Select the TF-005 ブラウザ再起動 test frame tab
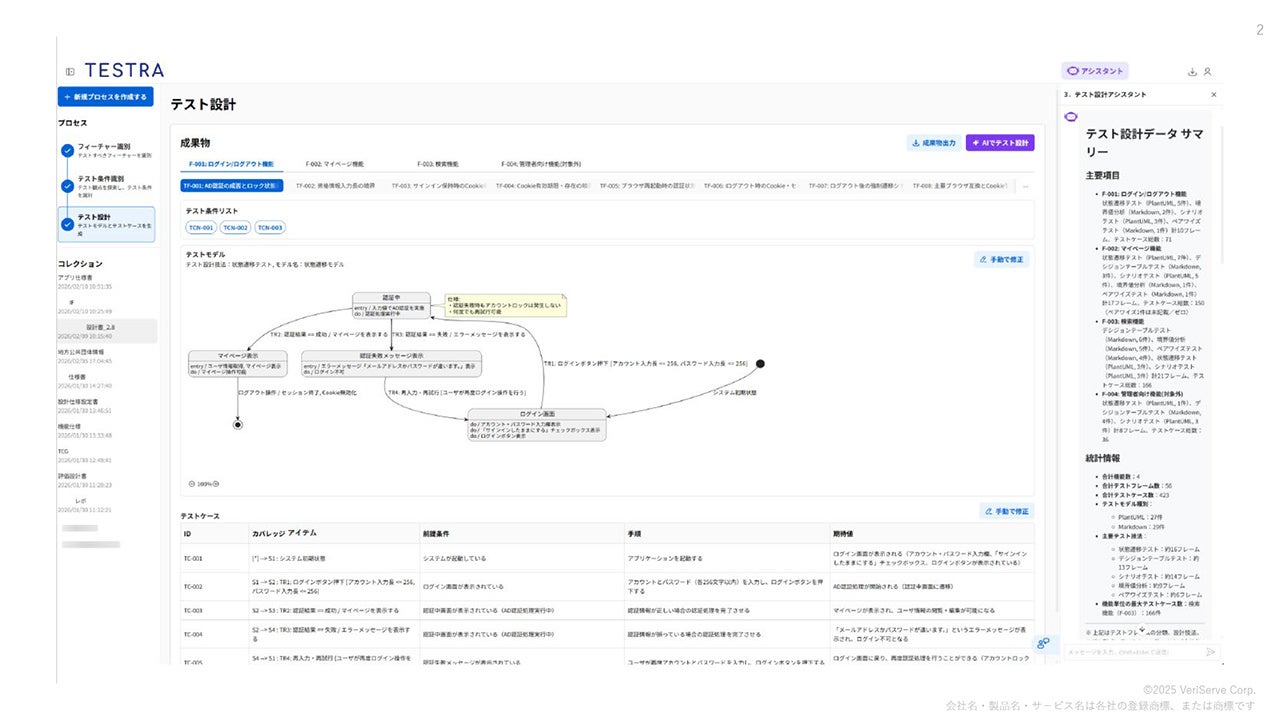1280x720 pixels. tap(647, 186)
